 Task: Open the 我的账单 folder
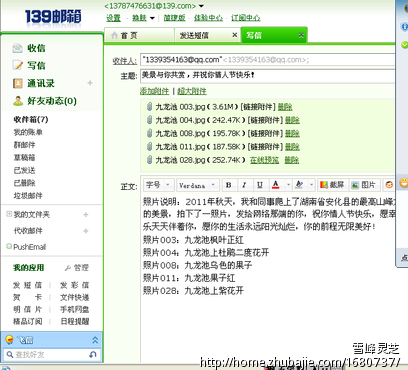[28, 132]
